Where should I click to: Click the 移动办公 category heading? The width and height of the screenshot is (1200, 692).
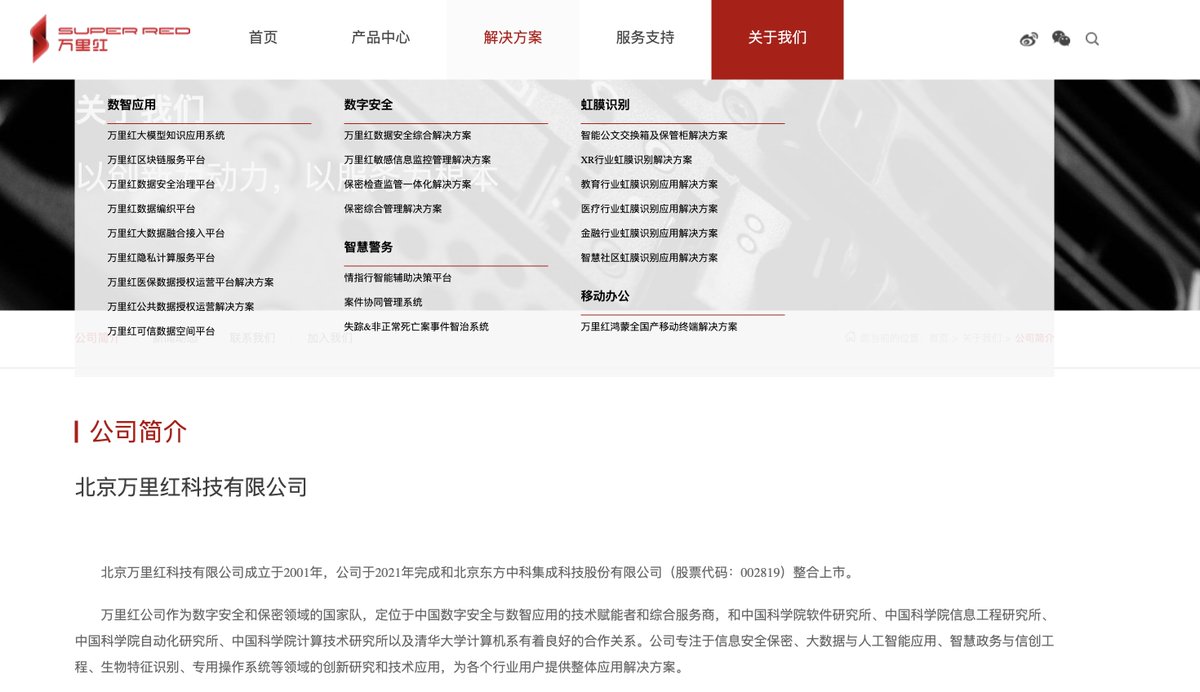point(606,296)
